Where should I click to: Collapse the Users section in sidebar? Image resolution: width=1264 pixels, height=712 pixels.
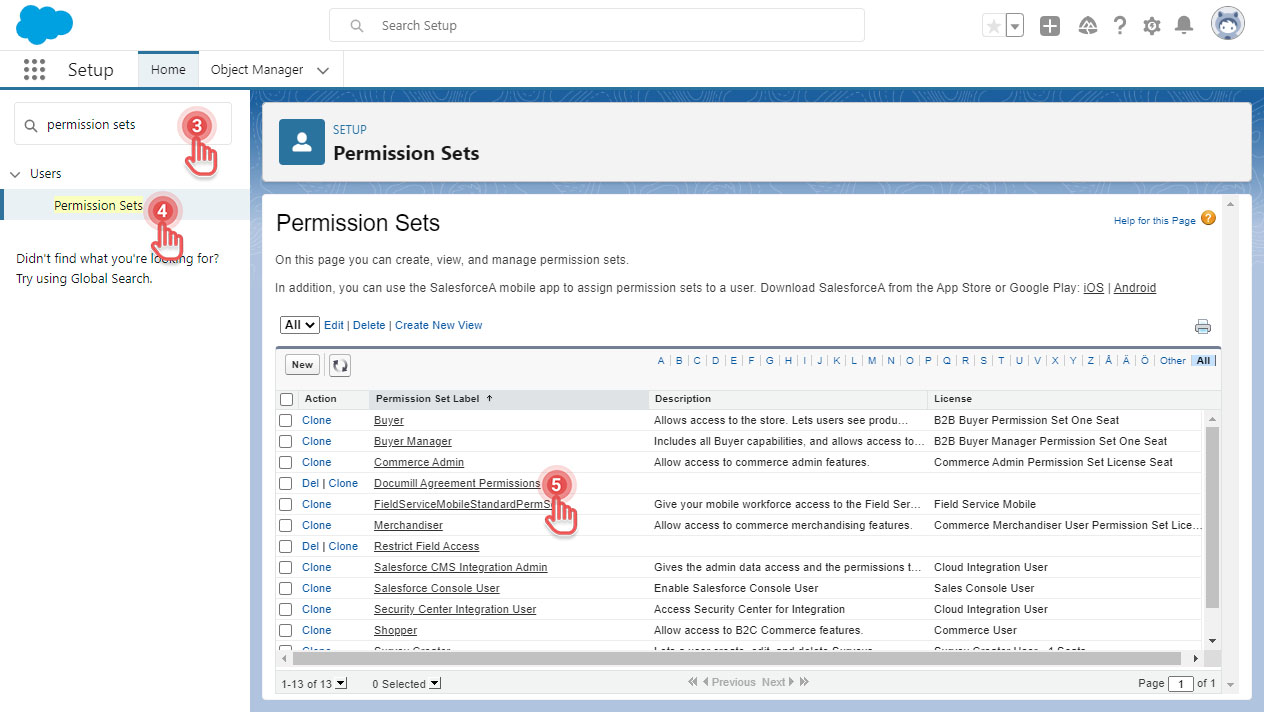tap(14, 173)
